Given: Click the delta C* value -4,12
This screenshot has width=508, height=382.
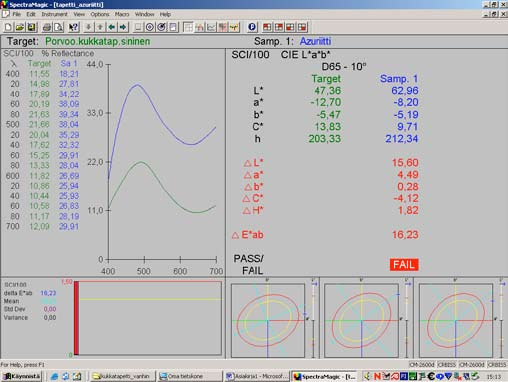Looking at the screenshot, I should pyautogui.click(x=406, y=198).
